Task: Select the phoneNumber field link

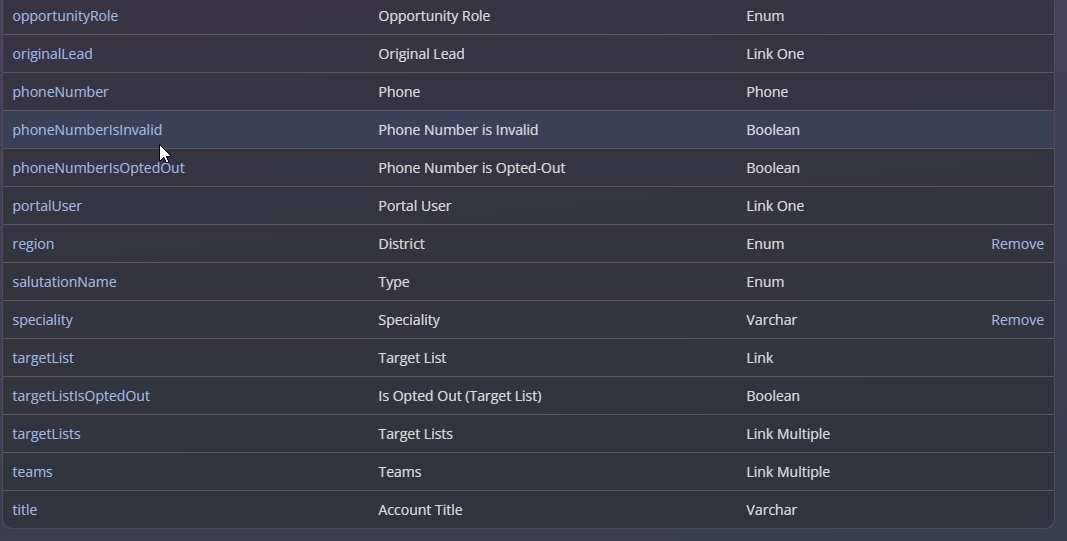Action: point(60,92)
